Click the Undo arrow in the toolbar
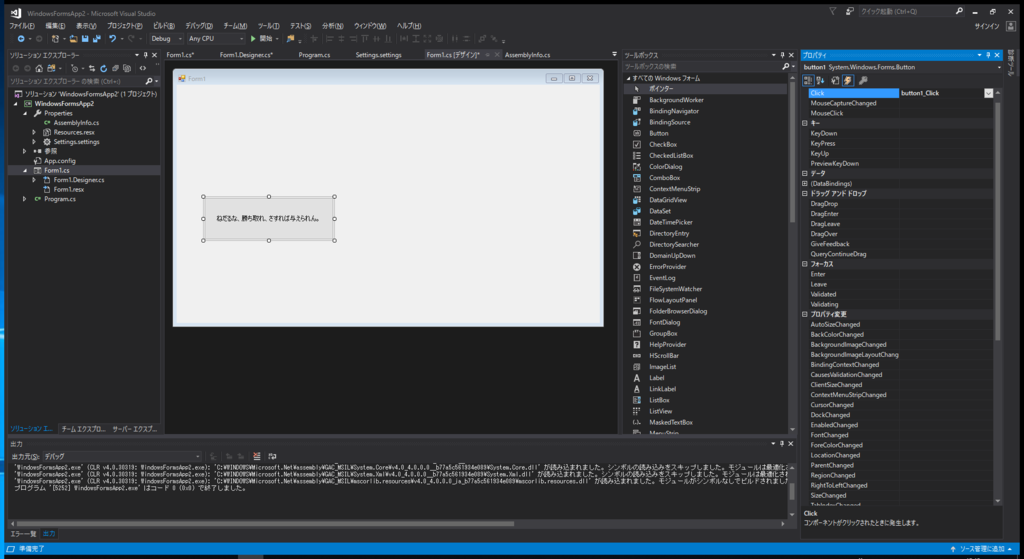This screenshot has width=1024, height=559. point(112,39)
